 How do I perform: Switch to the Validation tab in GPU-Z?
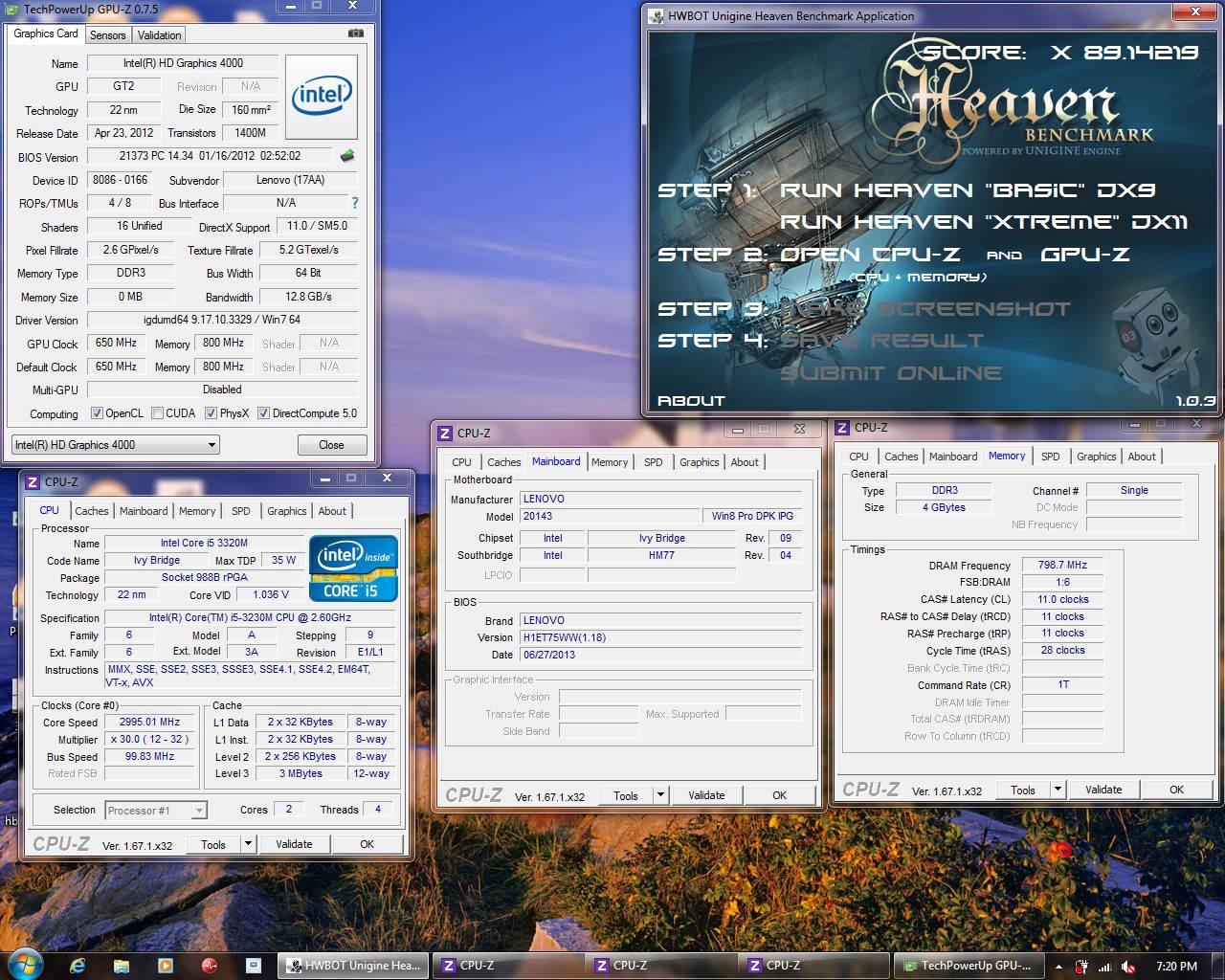(159, 35)
